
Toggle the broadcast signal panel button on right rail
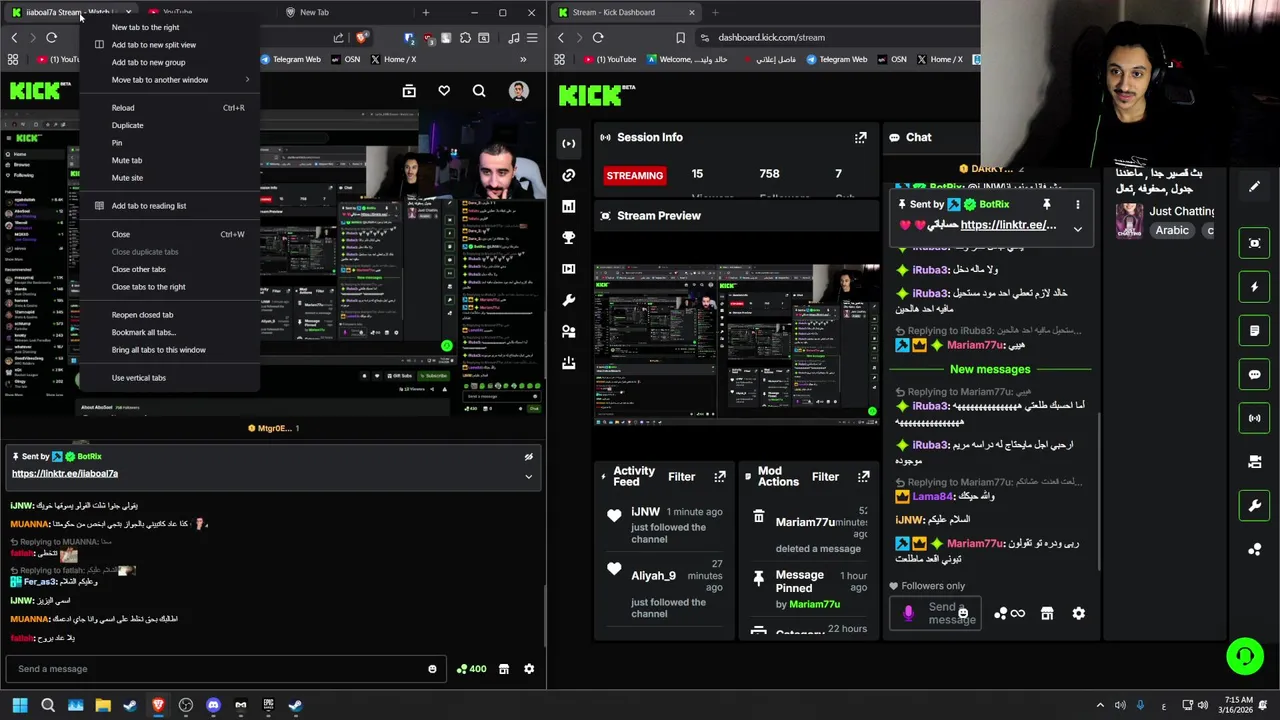point(1254,418)
